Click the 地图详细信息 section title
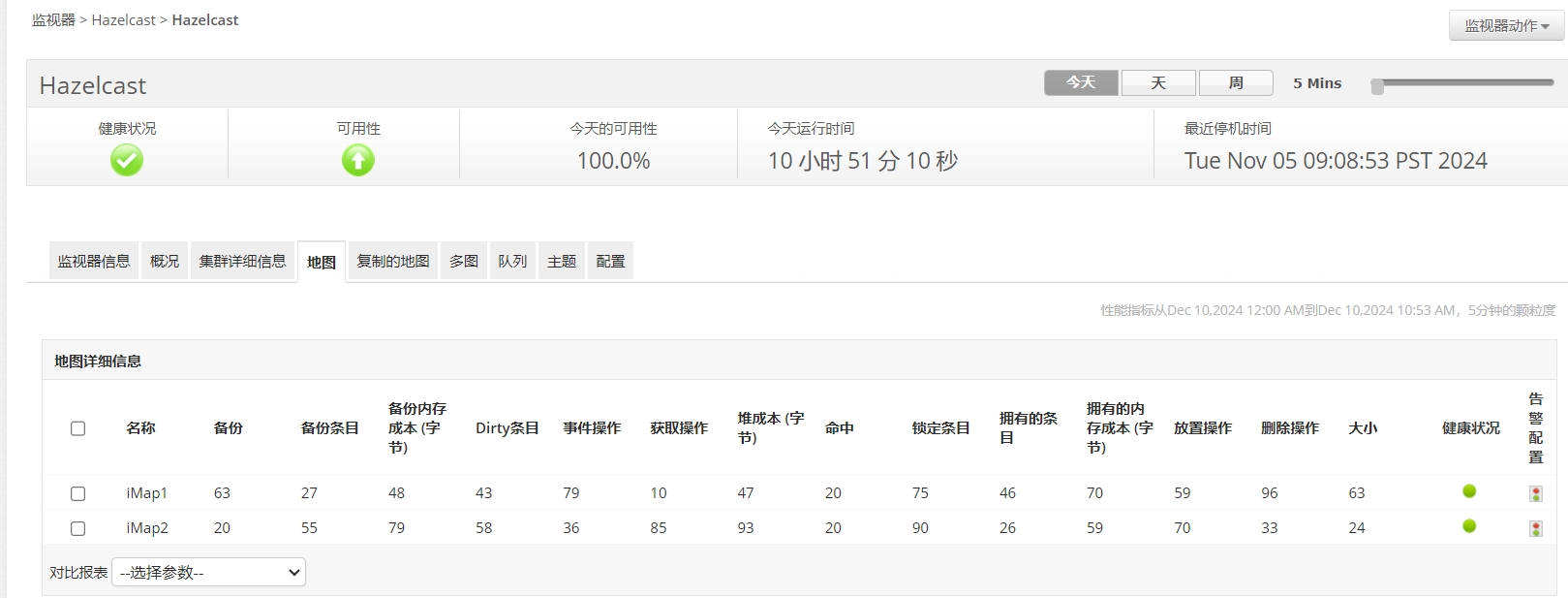The height and width of the screenshot is (598, 1568). pos(98,361)
